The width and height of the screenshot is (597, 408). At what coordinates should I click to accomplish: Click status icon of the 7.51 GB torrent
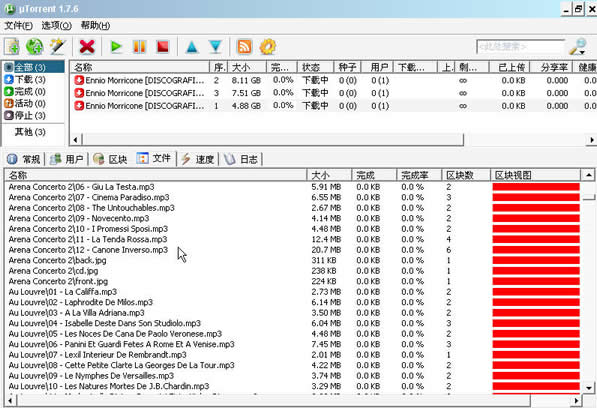click(79, 93)
